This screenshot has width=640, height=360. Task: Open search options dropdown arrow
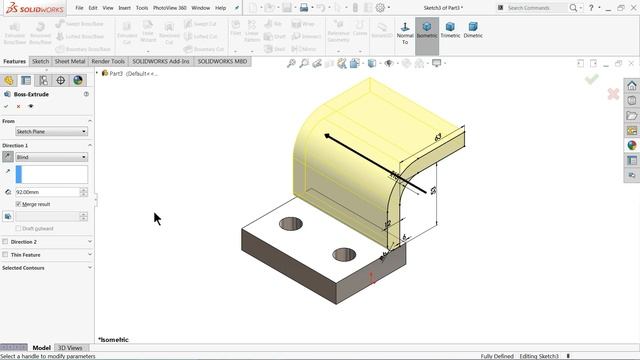[580, 8]
